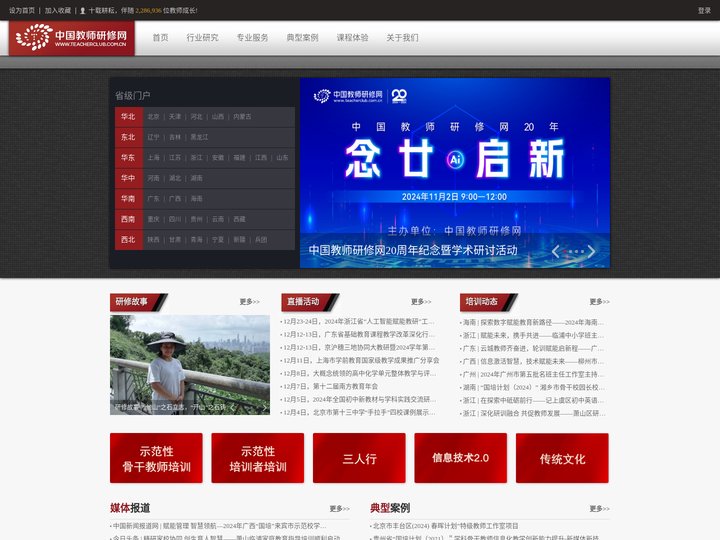Click 更多 next to 研修故事

pyautogui.click(x=249, y=302)
